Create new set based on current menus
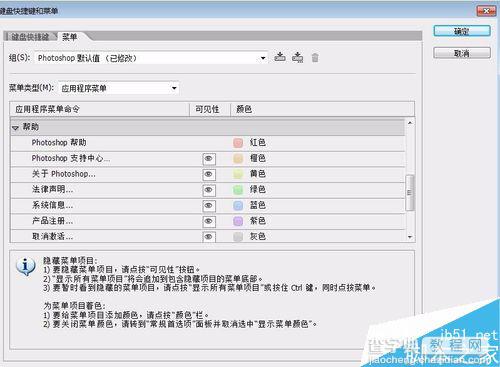 tap(297, 57)
